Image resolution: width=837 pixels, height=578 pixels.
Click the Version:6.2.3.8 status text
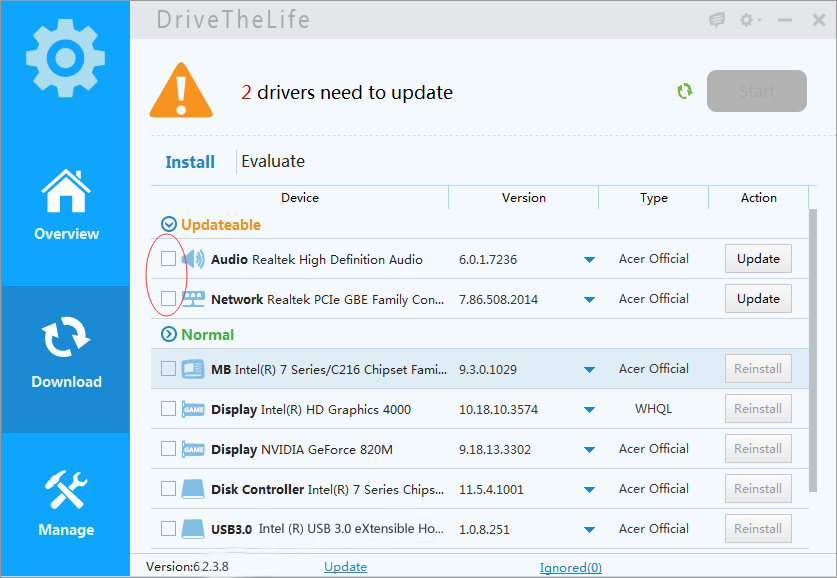[187, 566]
